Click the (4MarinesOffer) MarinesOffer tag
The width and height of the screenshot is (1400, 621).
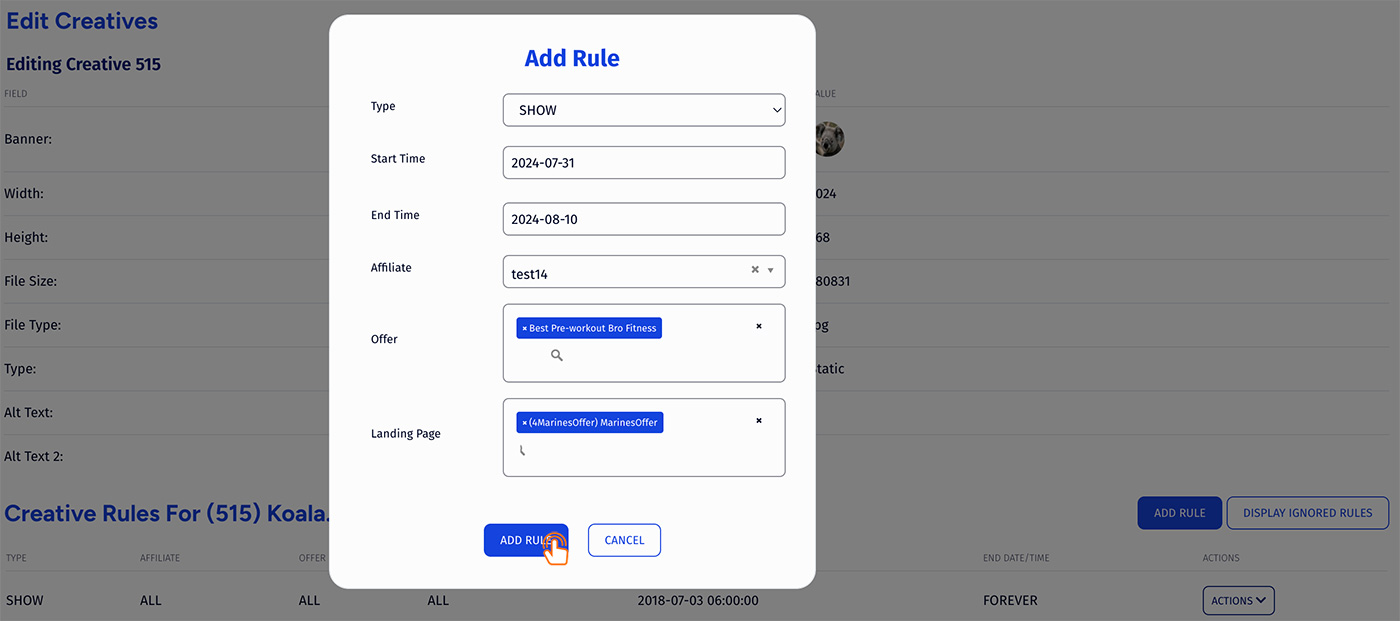click(590, 423)
